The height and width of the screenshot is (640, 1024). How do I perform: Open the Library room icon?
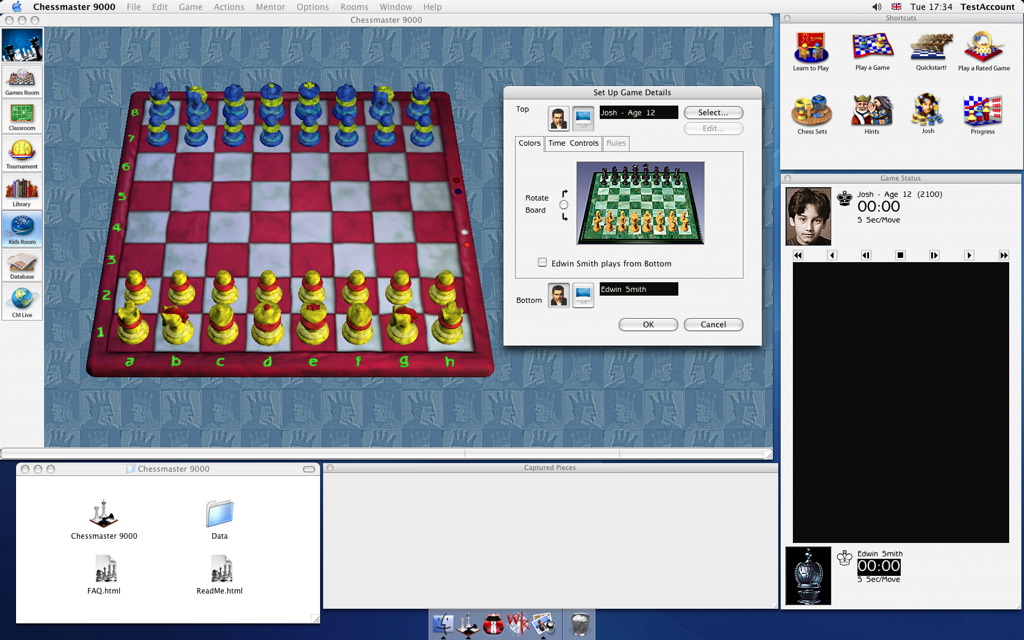coord(22,191)
